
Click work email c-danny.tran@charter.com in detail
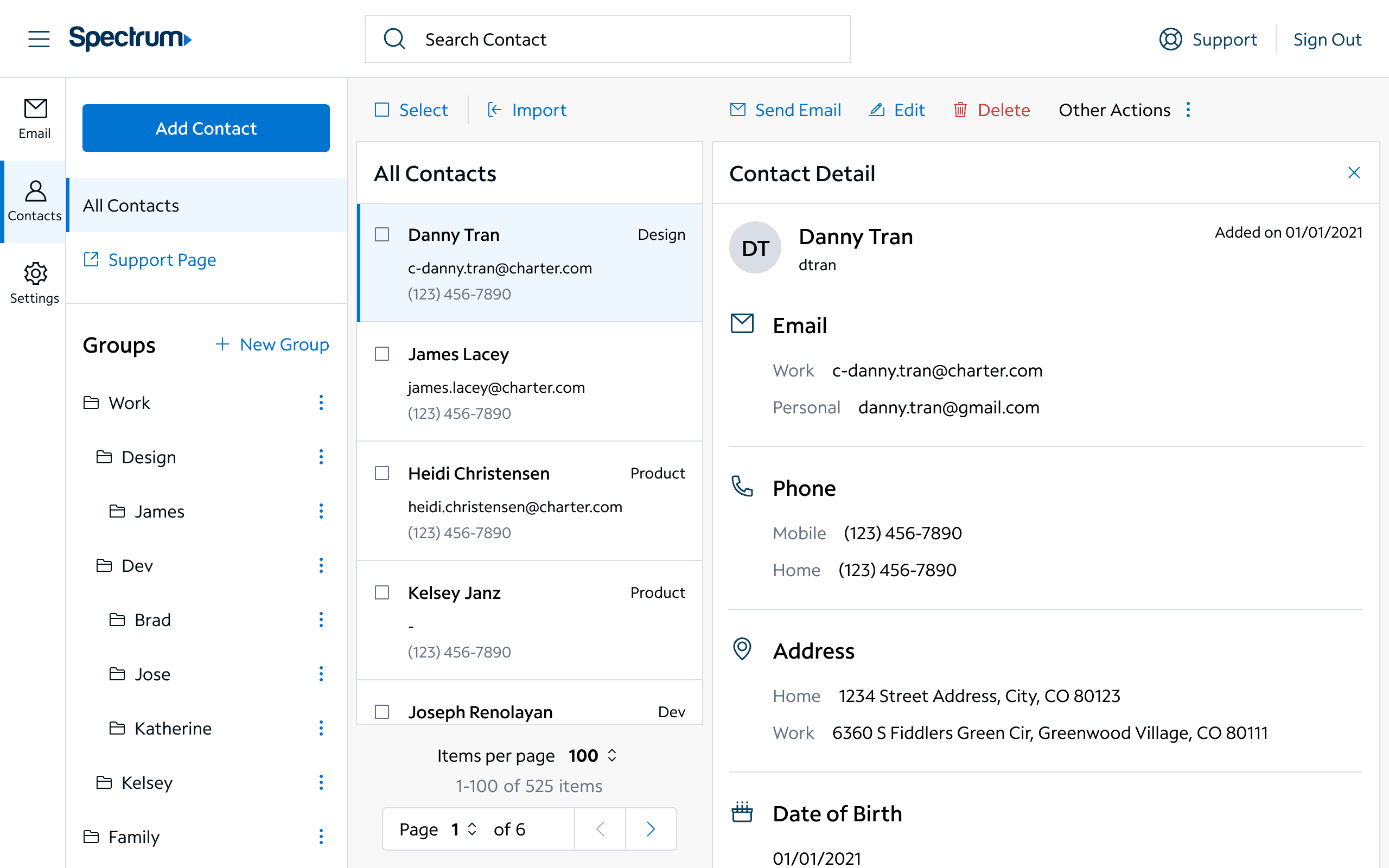coord(937,371)
